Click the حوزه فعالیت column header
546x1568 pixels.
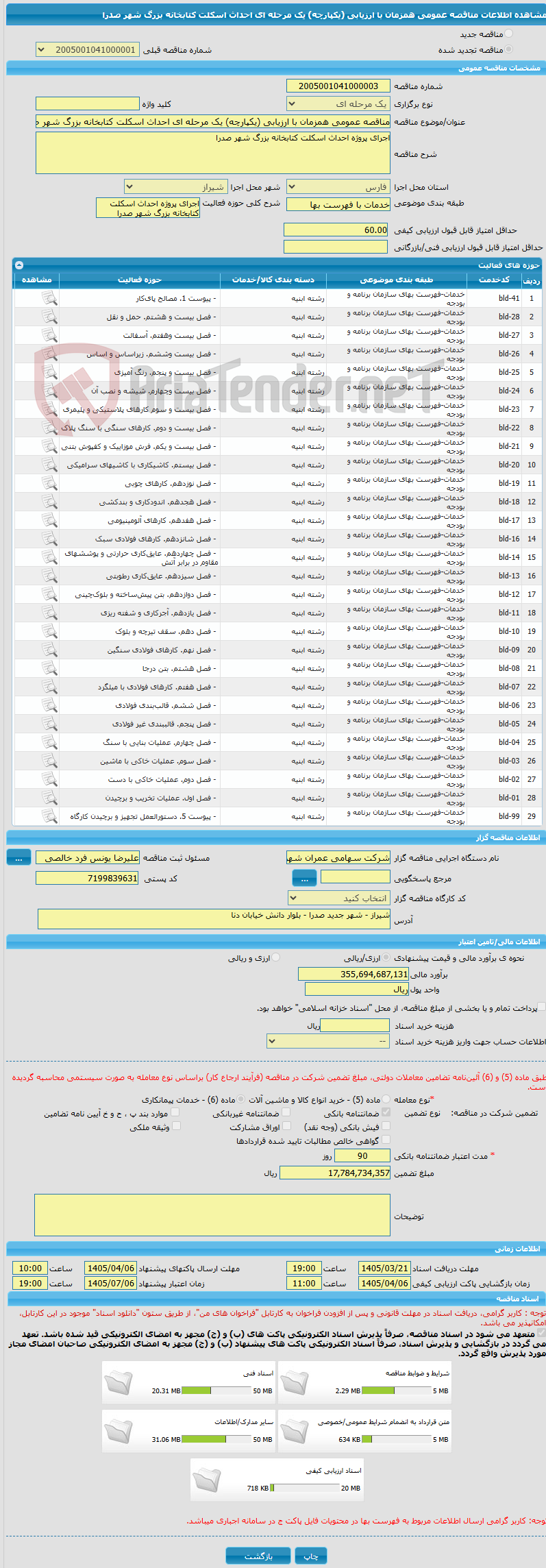[x=140, y=280]
